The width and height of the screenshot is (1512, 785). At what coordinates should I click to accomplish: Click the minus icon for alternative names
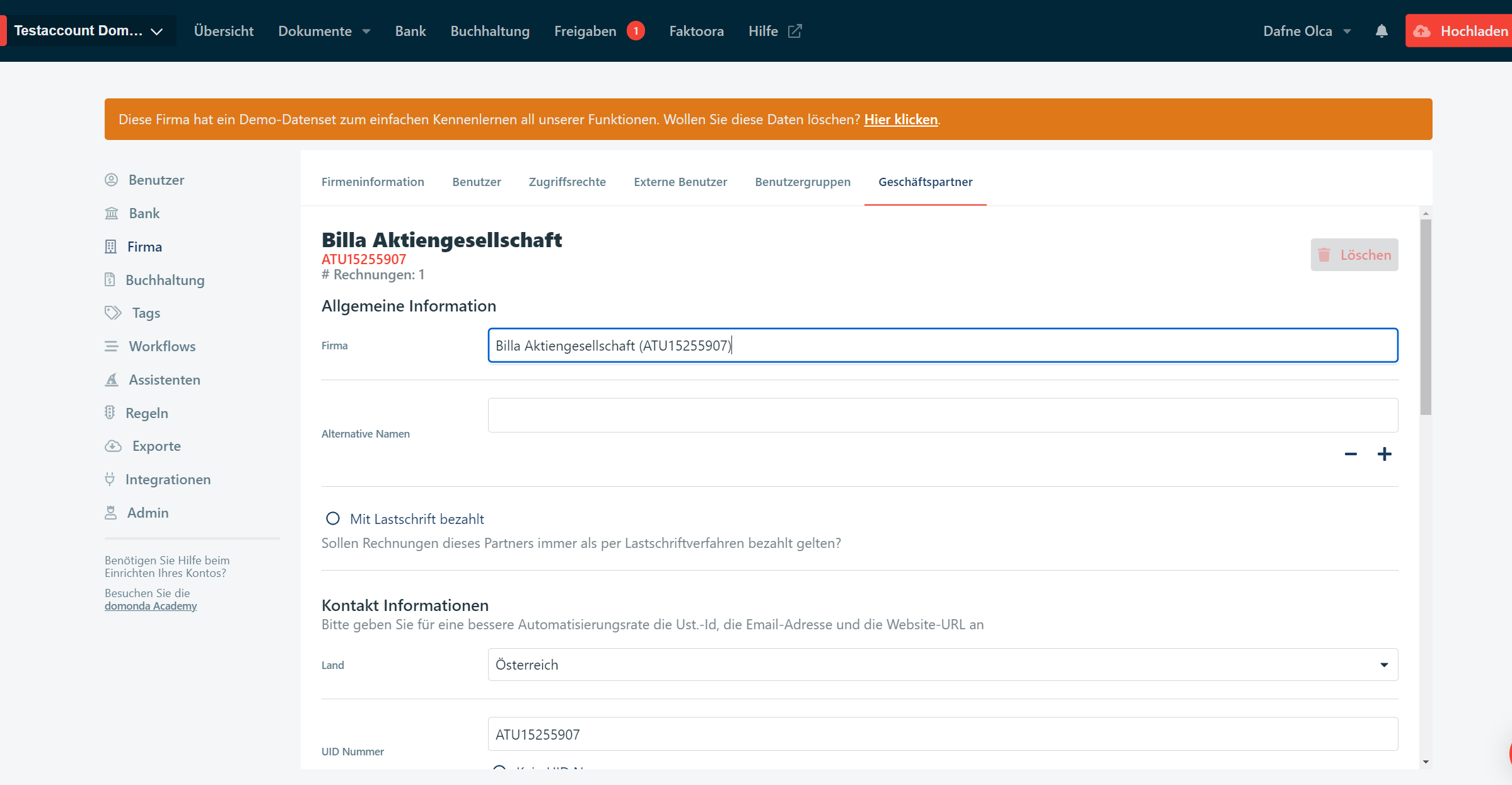click(1350, 454)
